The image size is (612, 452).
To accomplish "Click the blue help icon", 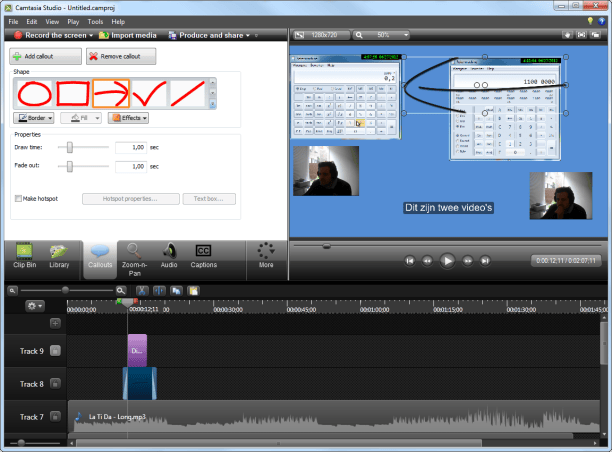I will (601, 21).
